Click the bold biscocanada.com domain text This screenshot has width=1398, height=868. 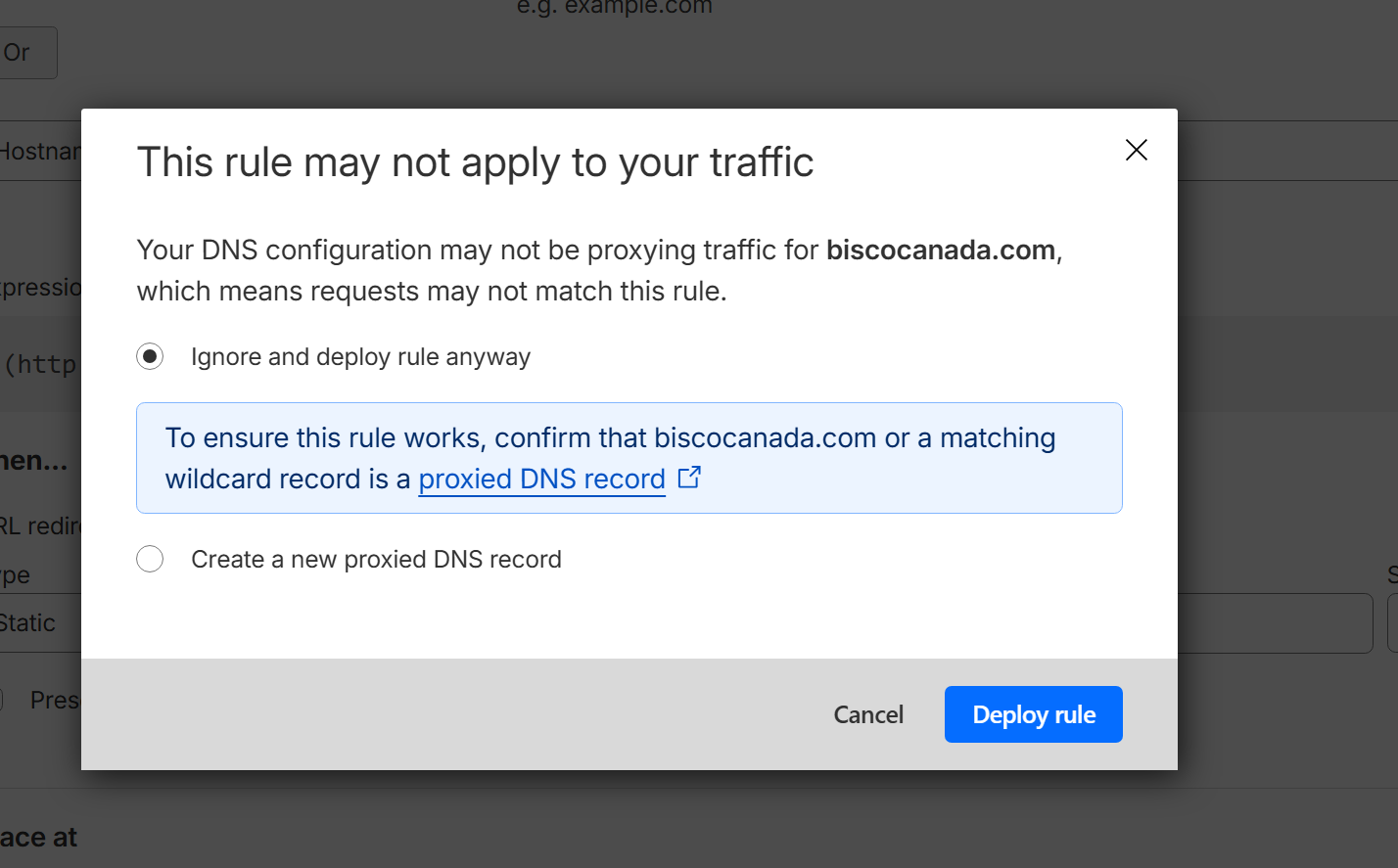[x=940, y=251]
